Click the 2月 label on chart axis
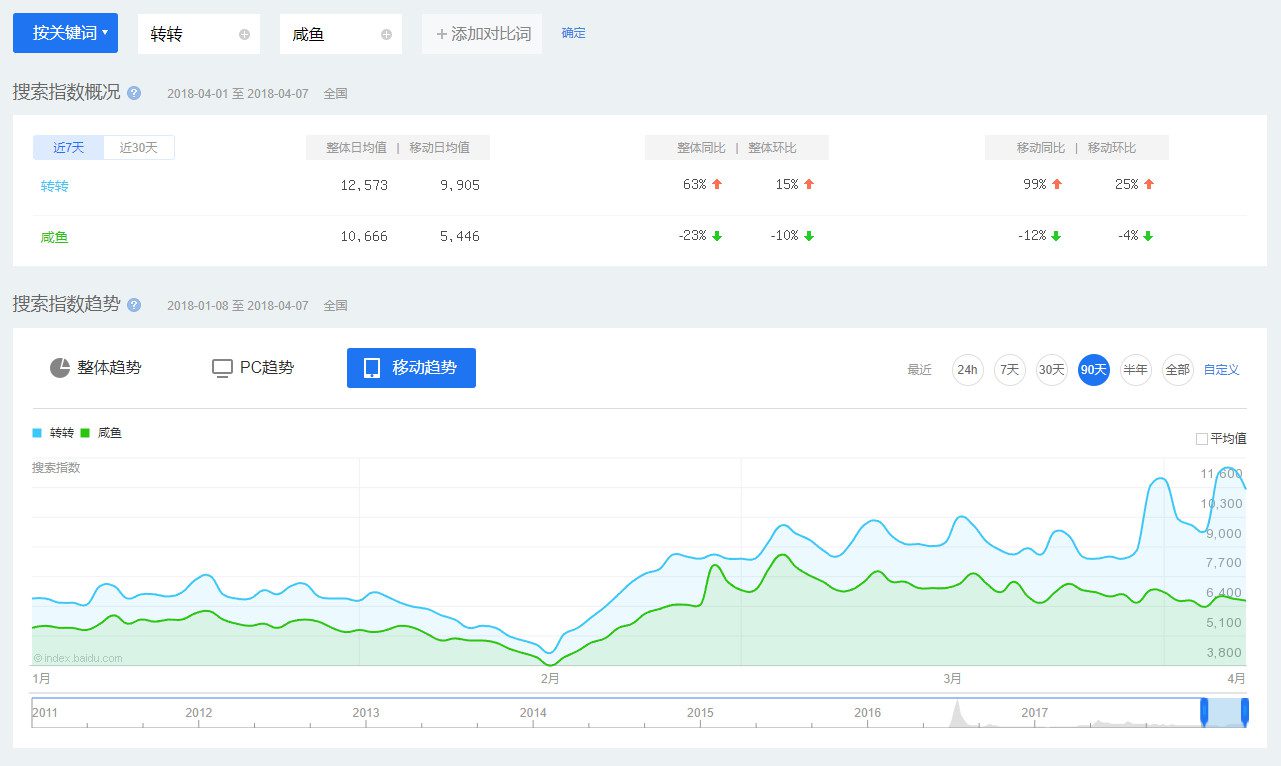This screenshot has height=766, width=1281. point(550,678)
